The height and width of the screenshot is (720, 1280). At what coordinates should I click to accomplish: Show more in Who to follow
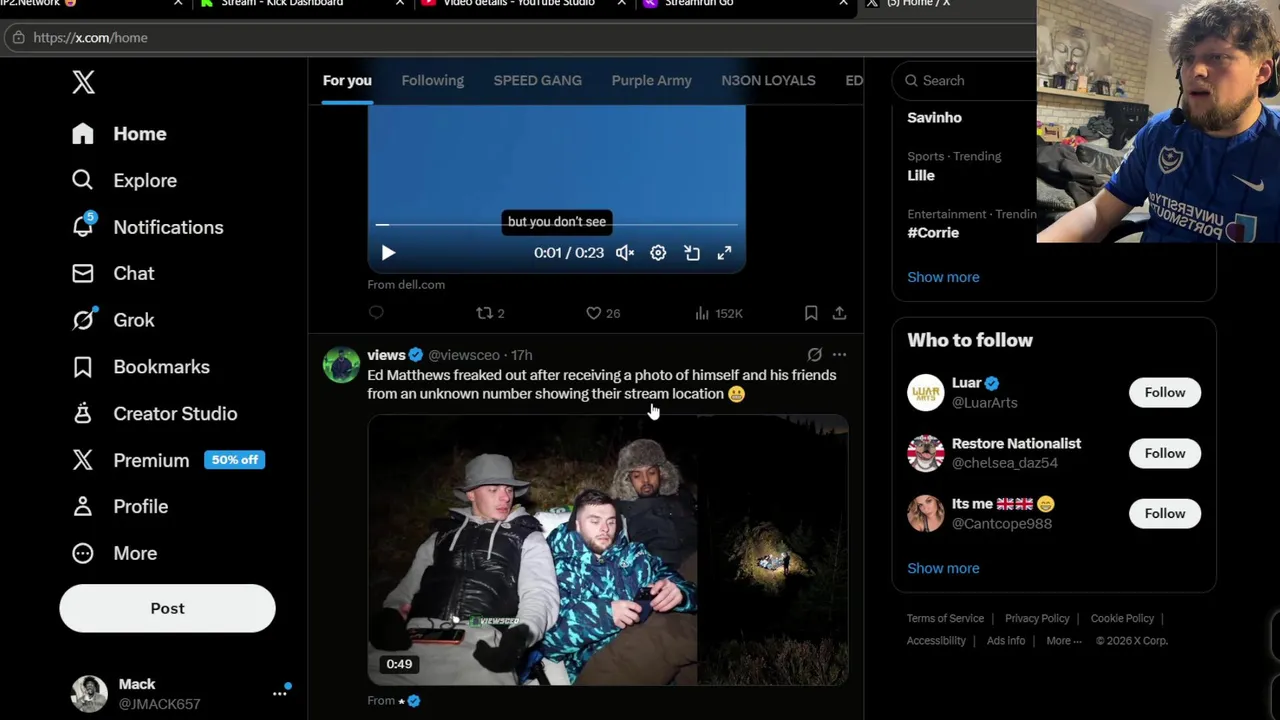point(943,568)
